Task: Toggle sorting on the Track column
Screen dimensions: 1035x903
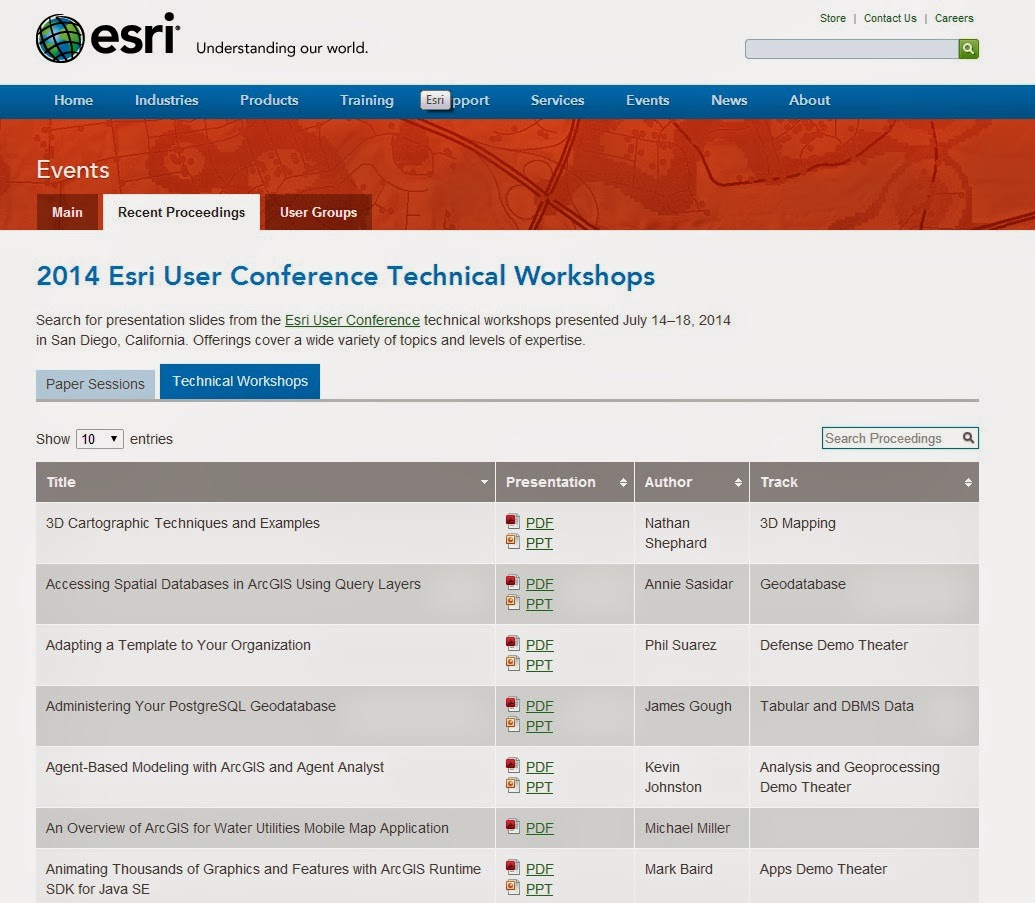Action: pos(967,482)
